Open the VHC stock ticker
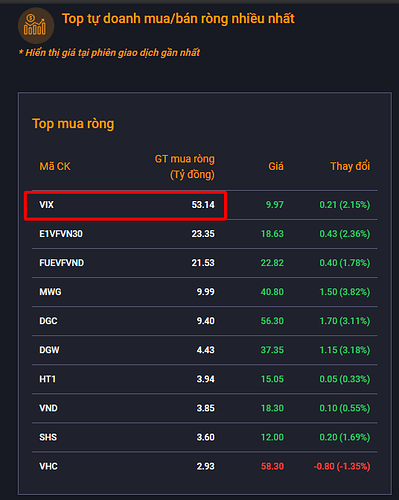This screenshot has width=399, height=500. click(x=48, y=466)
